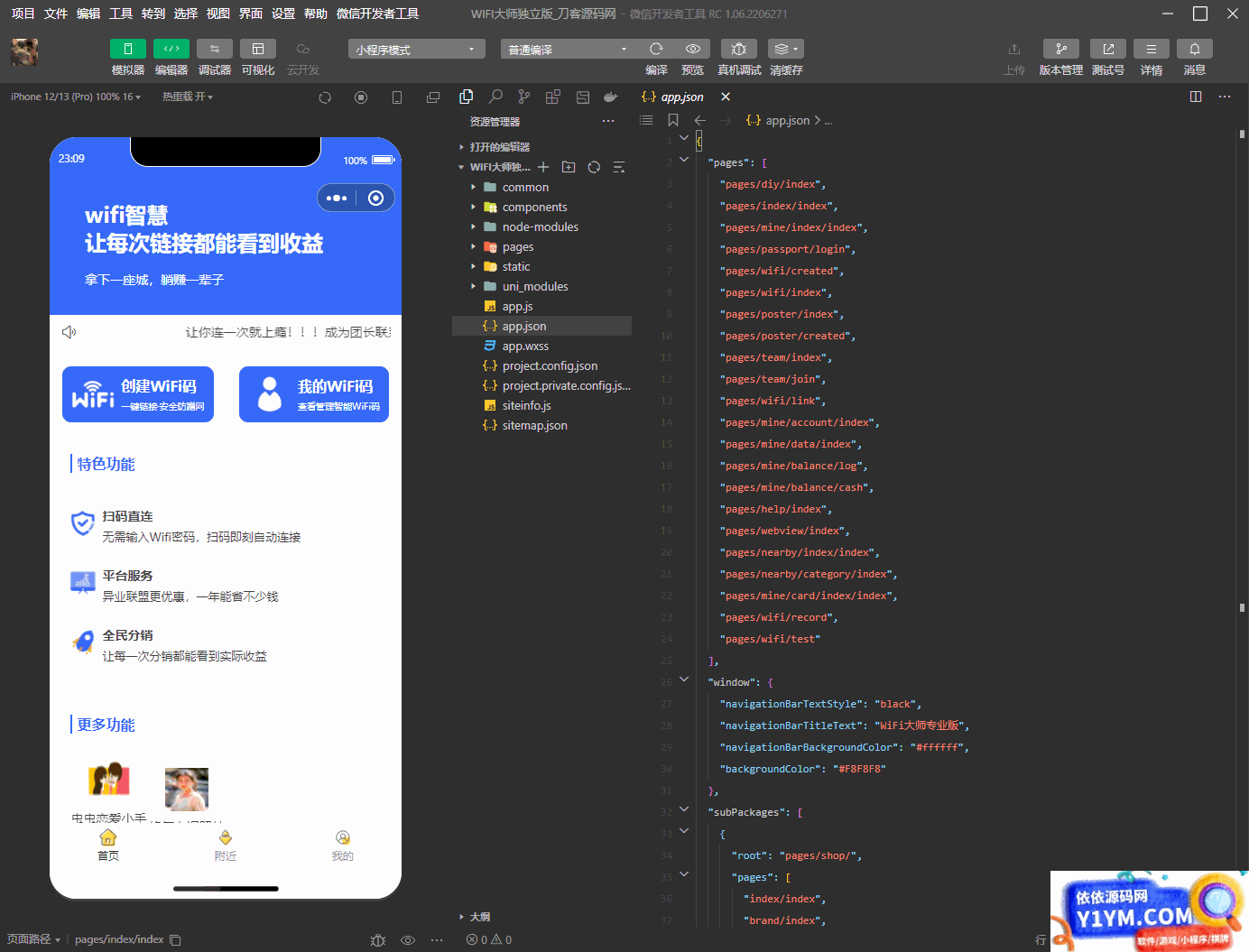
Task: Open the 设置 menu
Action: (283, 14)
